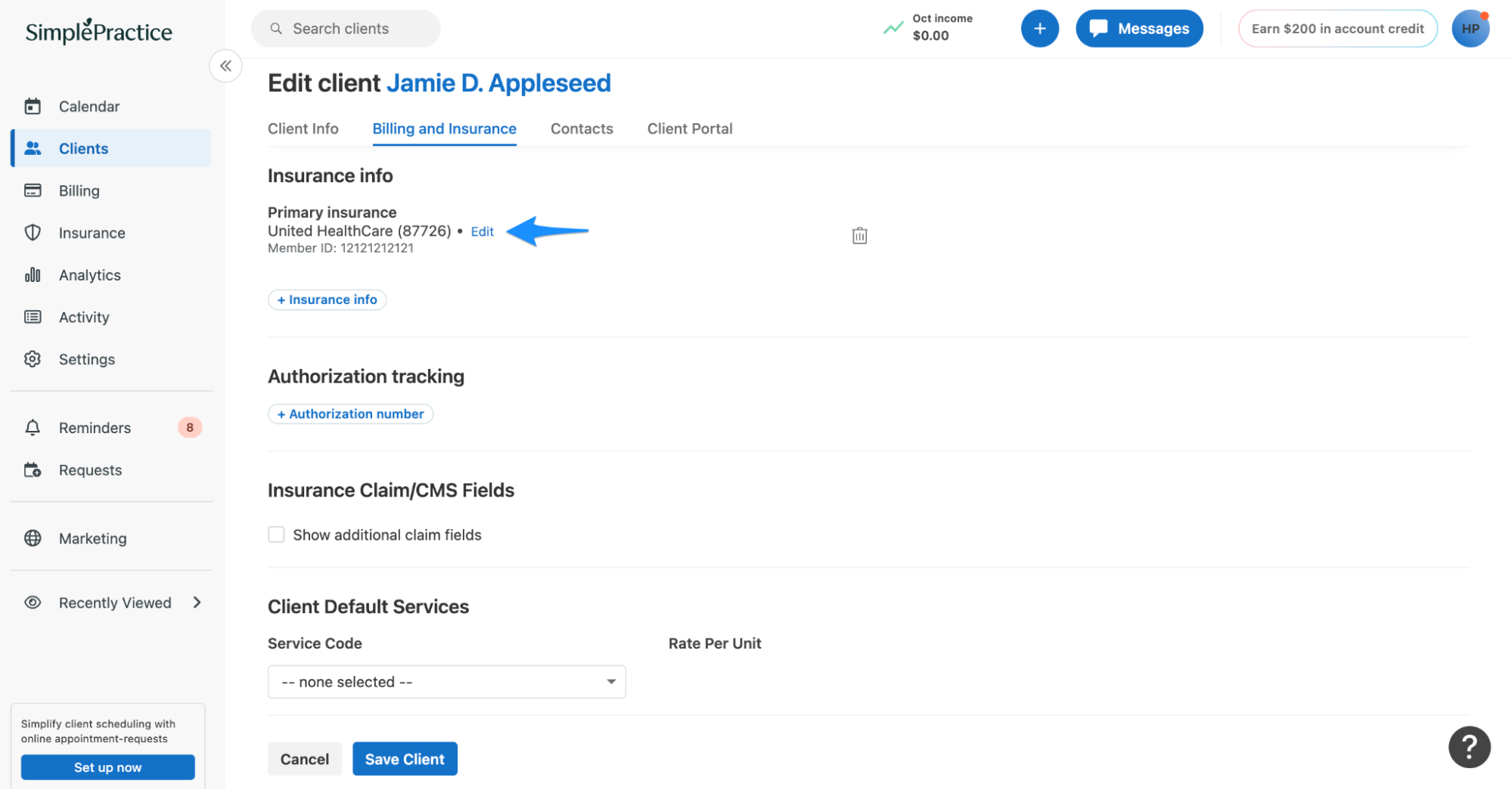Image resolution: width=1512 pixels, height=790 pixels.
Task: Collapse the left sidebar
Action: pos(225,66)
